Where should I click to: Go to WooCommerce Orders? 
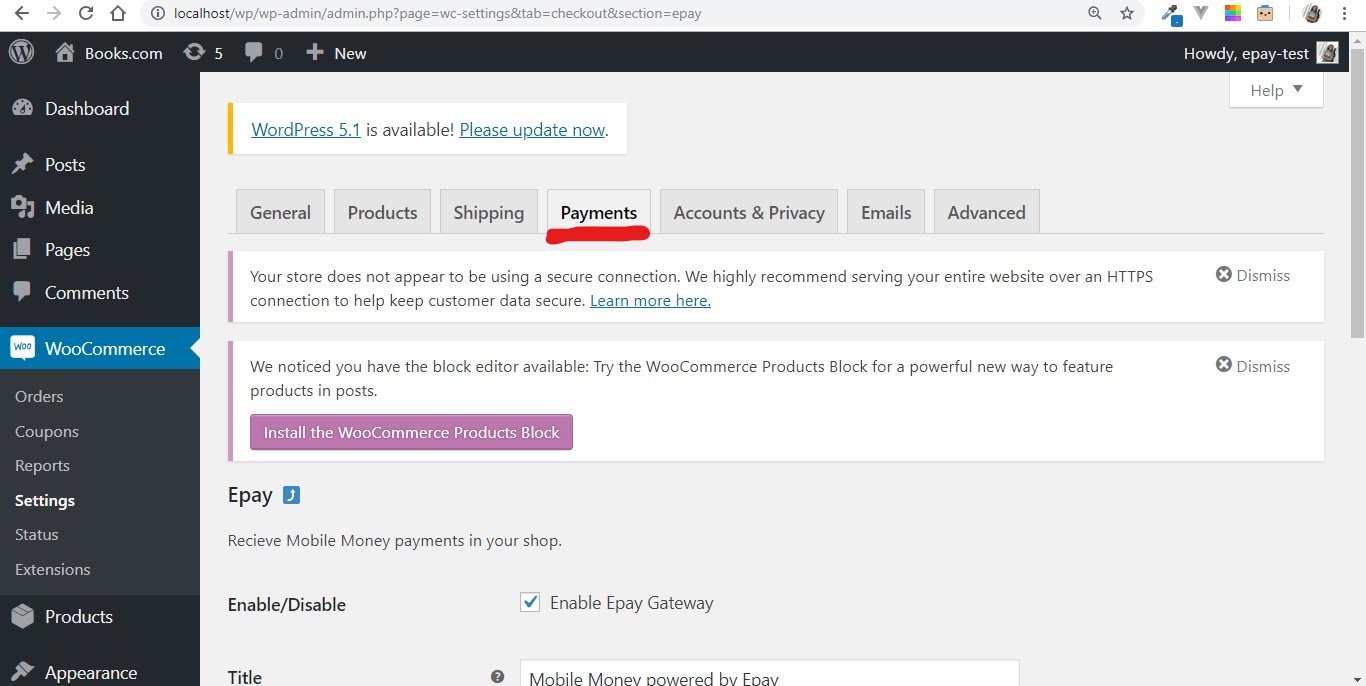pyautogui.click(x=39, y=396)
